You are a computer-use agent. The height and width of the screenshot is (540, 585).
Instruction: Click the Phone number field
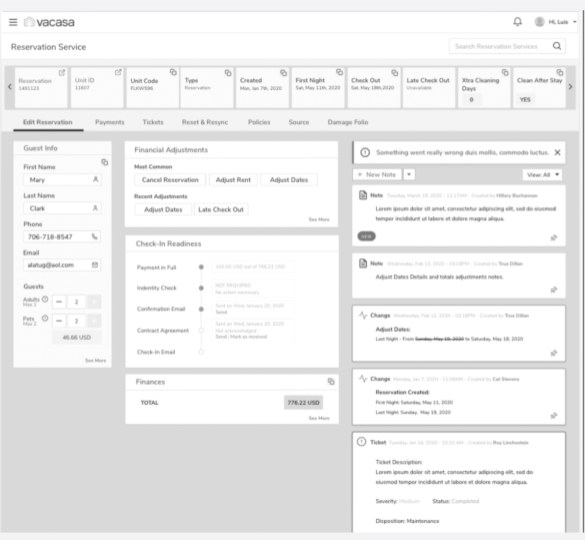[x=62, y=237]
